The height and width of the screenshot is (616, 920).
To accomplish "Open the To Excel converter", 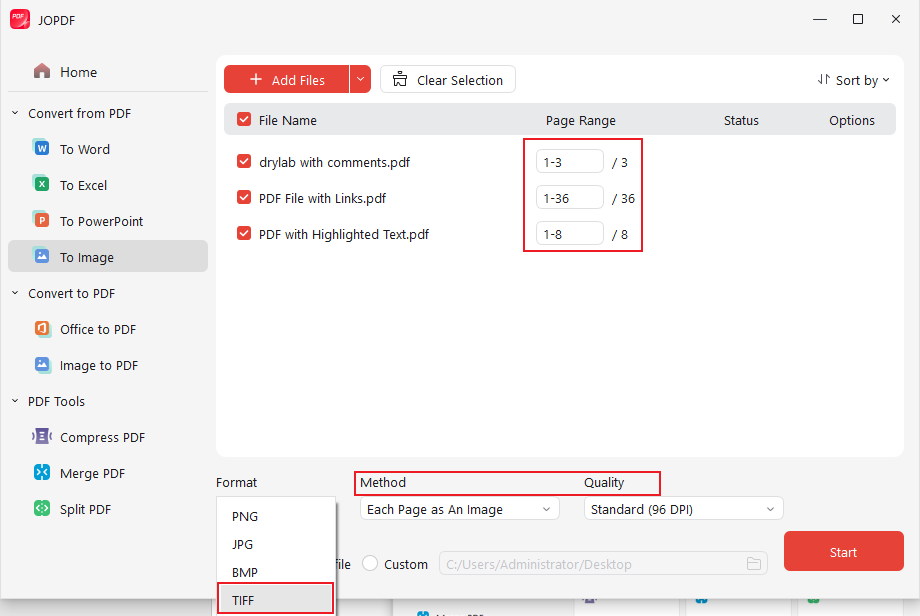I will 83,185.
